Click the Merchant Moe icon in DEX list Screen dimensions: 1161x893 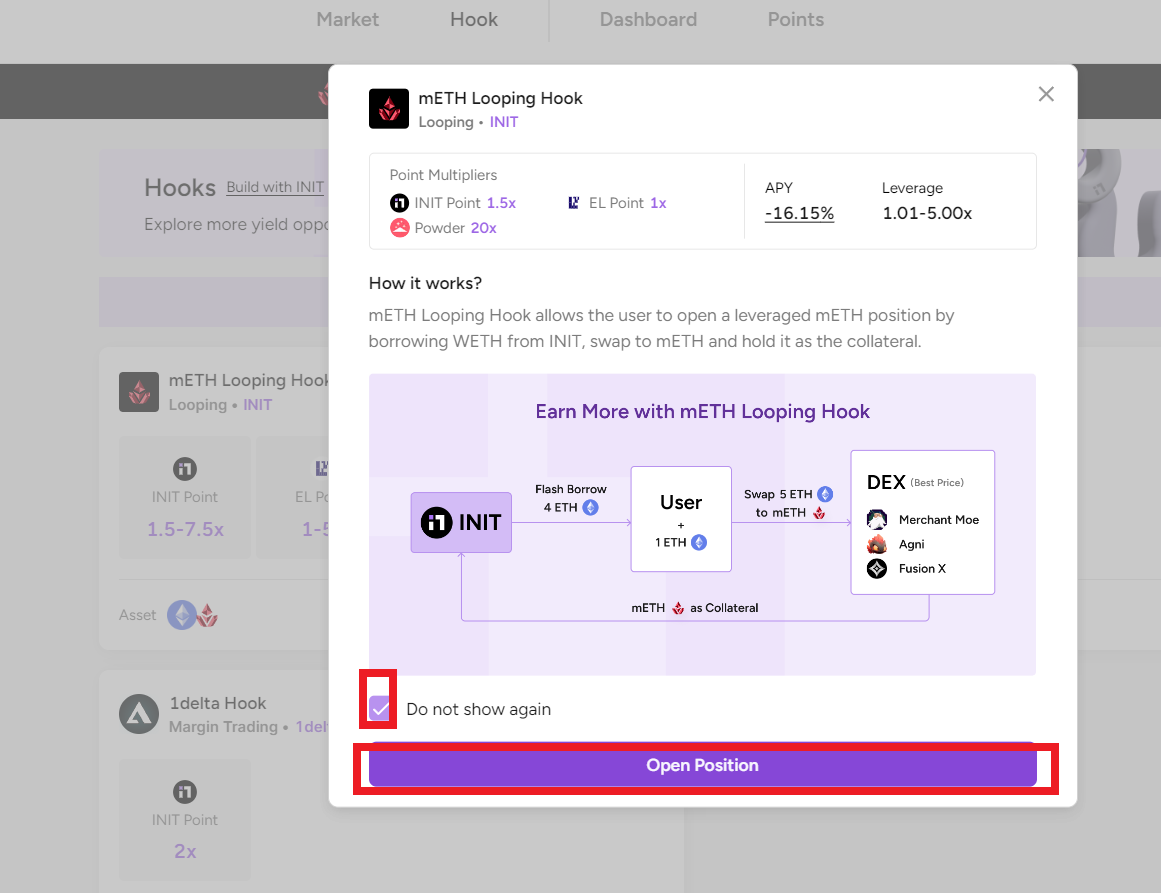click(x=877, y=519)
